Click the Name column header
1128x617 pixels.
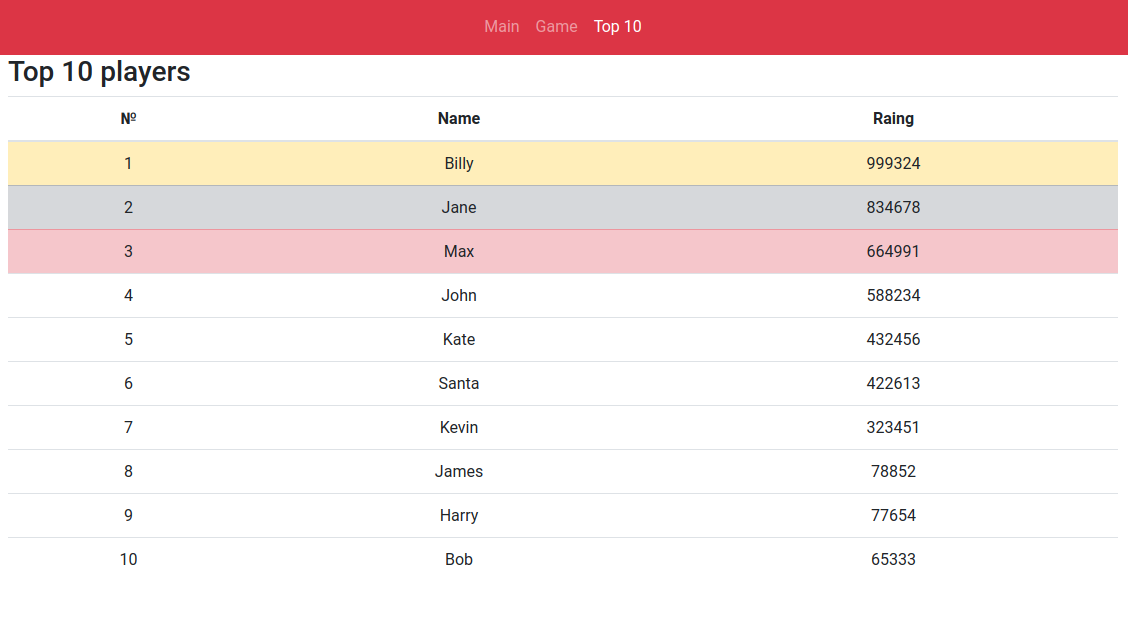(x=459, y=119)
